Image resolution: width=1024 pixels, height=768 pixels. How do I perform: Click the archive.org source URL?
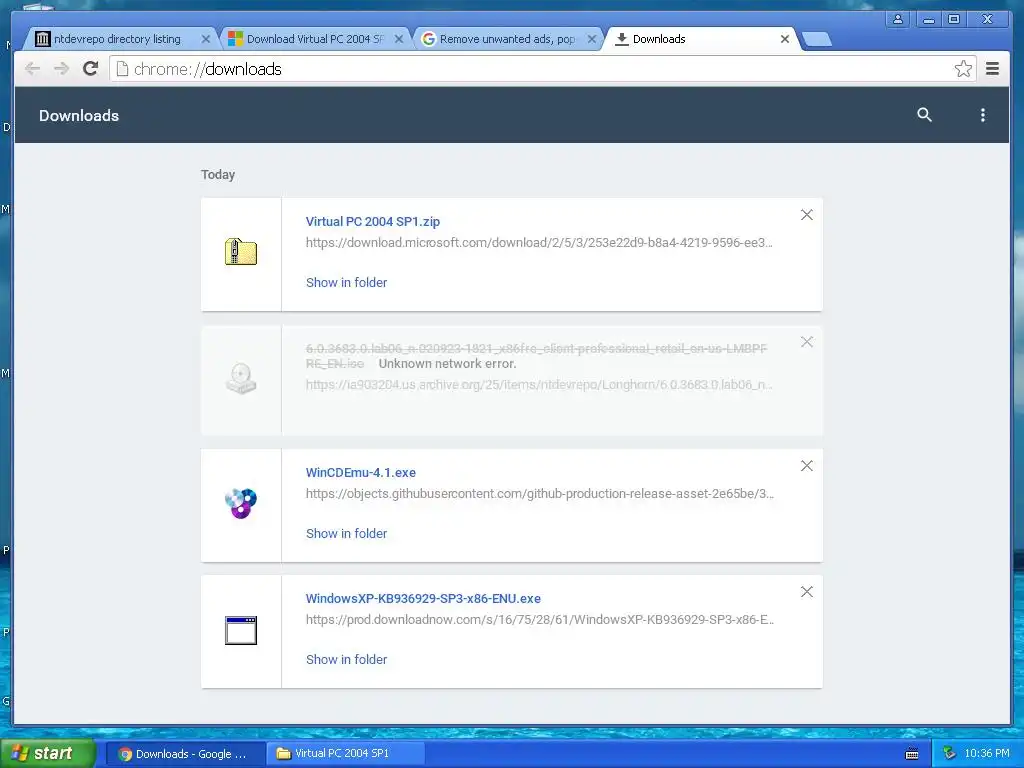539,385
